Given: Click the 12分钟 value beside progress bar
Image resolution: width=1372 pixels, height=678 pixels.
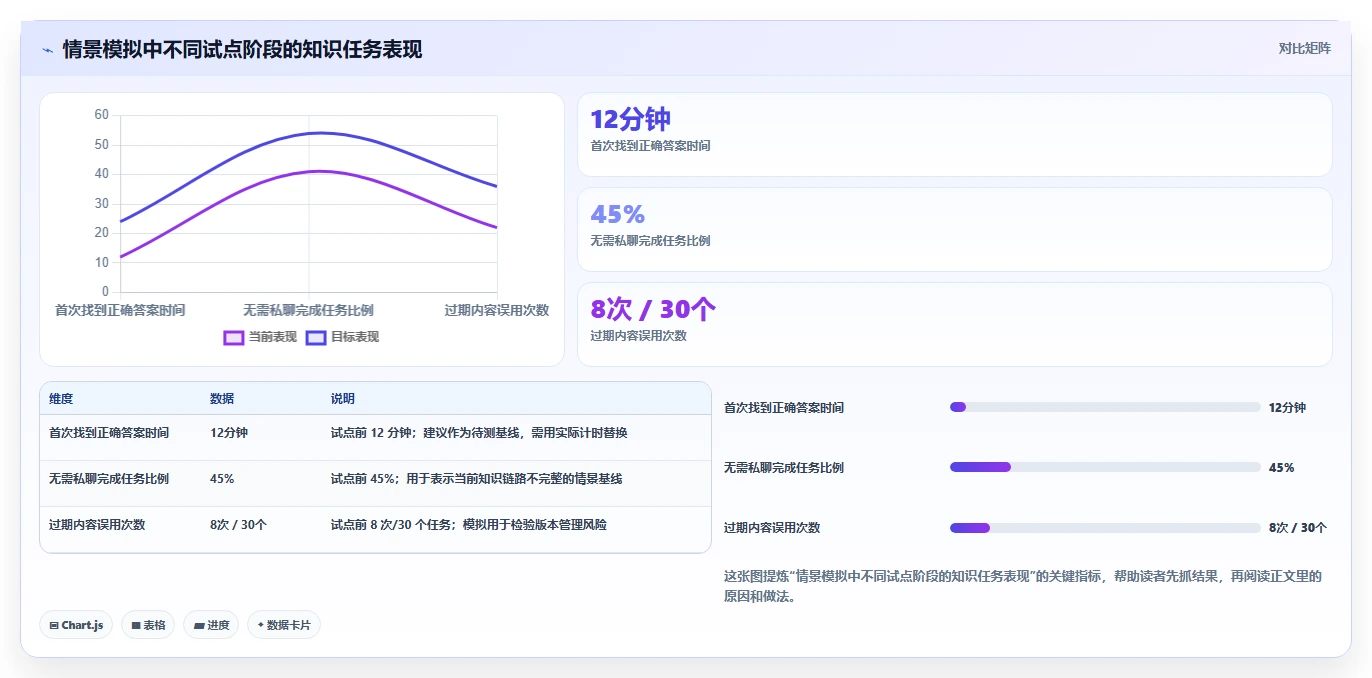Looking at the screenshot, I should pos(1287,408).
